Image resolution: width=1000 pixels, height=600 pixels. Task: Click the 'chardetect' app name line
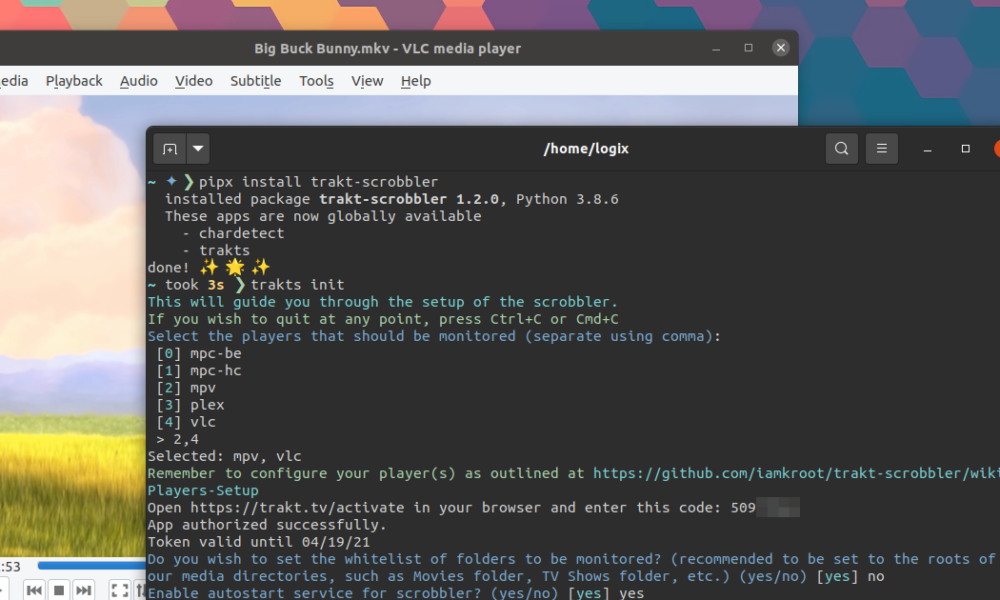point(233,233)
